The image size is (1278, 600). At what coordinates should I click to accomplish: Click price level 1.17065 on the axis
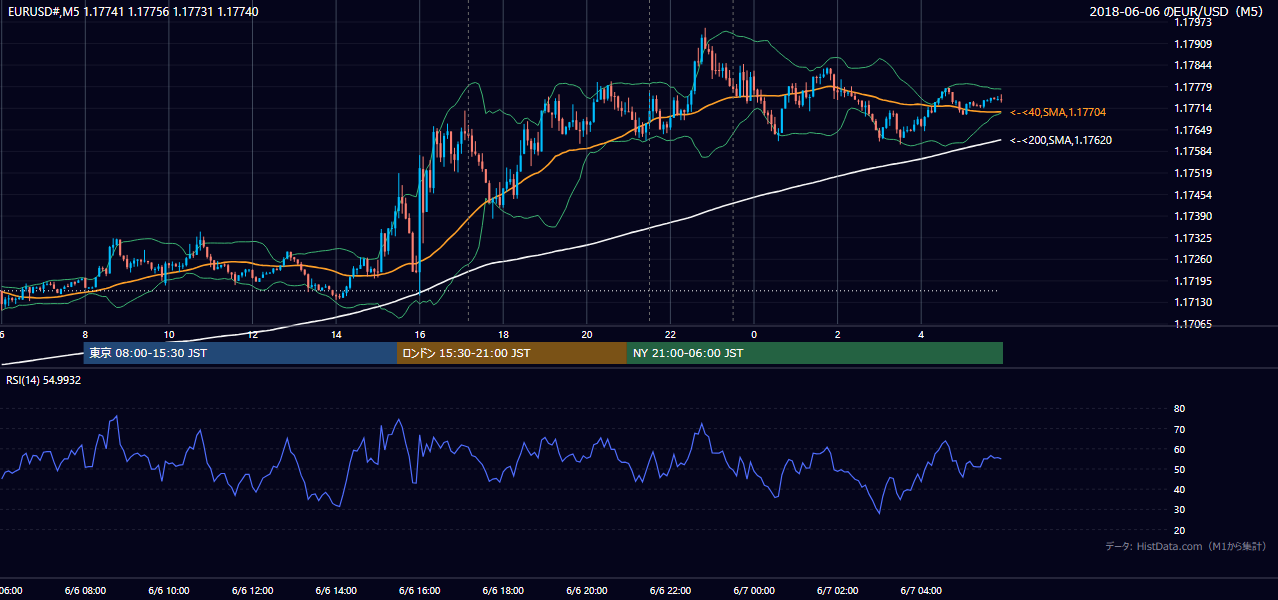click(x=1192, y=324)
